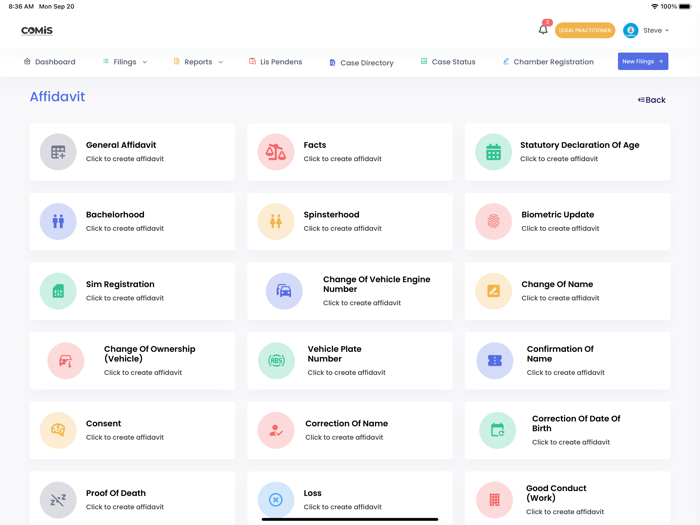Screen dimensions: 700x525
Task: Click the Proof Of Death icon
Action: coord(58,500)
